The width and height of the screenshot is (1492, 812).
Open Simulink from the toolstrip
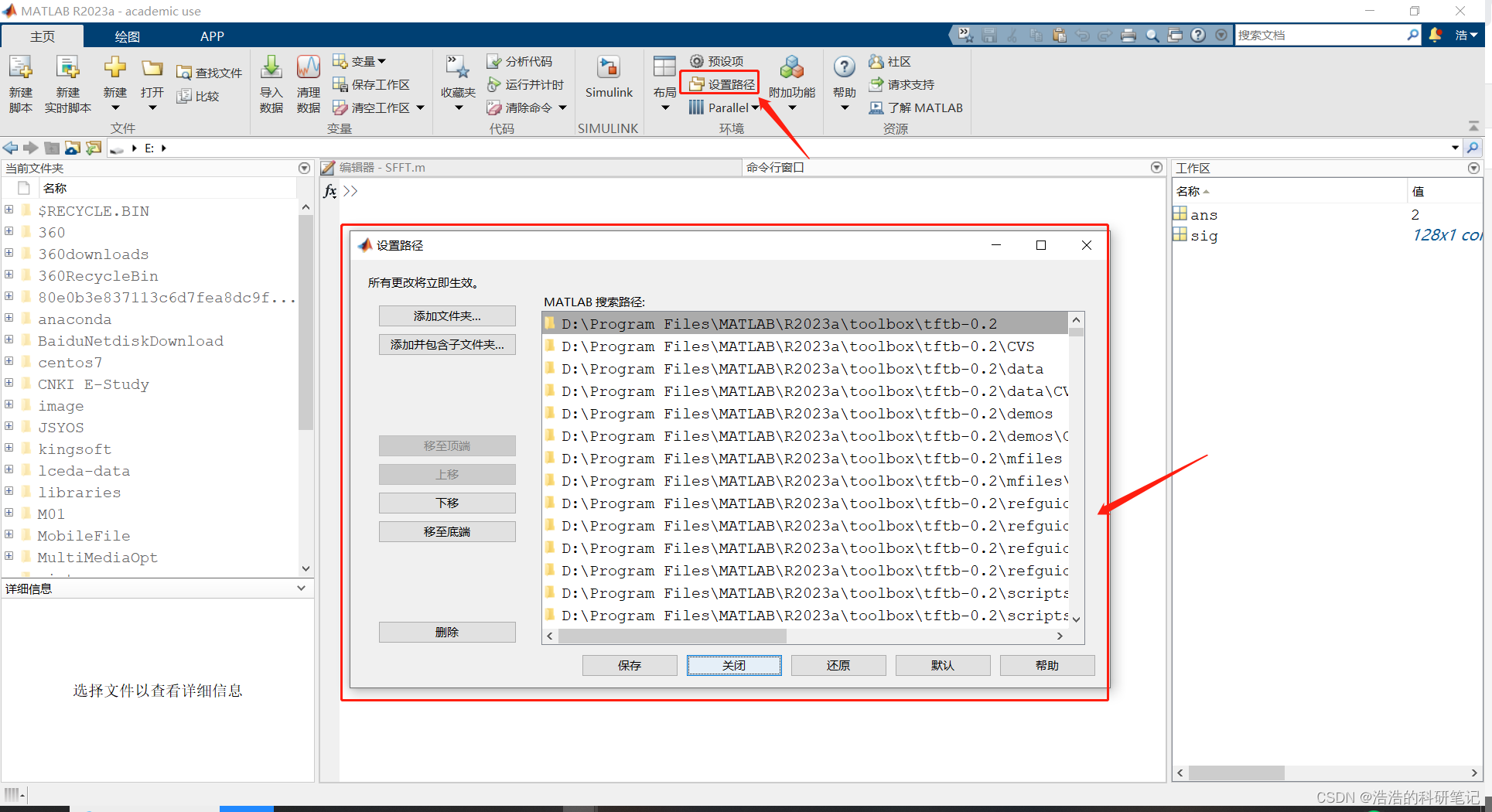pos(609,77)
